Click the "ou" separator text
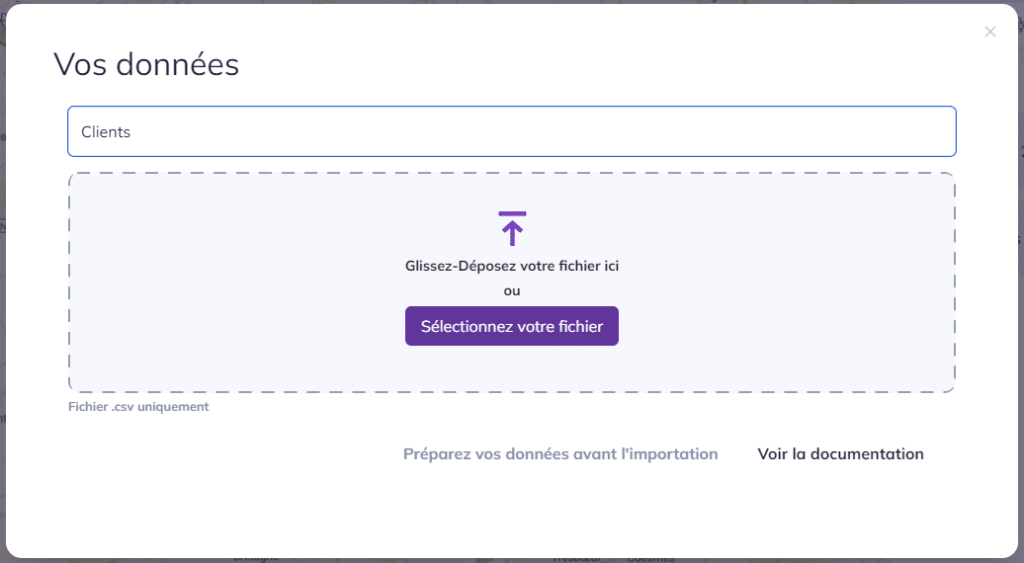The width and height of the screenshot is (1024, 563). (x=512, y=291)
